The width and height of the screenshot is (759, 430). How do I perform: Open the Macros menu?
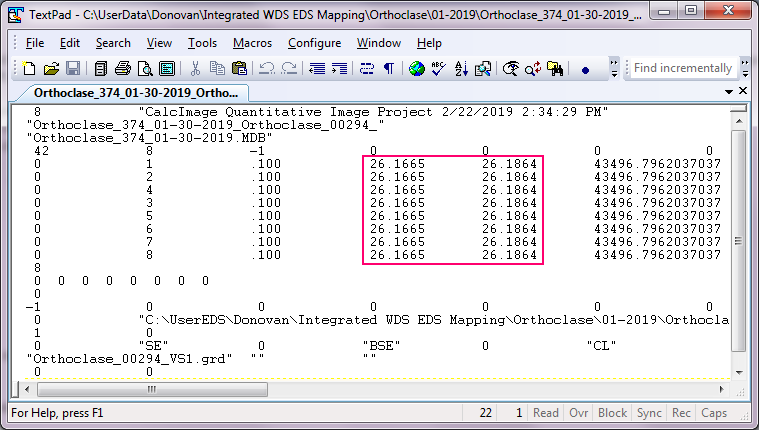pyautogui.click(x=252, y=43)
